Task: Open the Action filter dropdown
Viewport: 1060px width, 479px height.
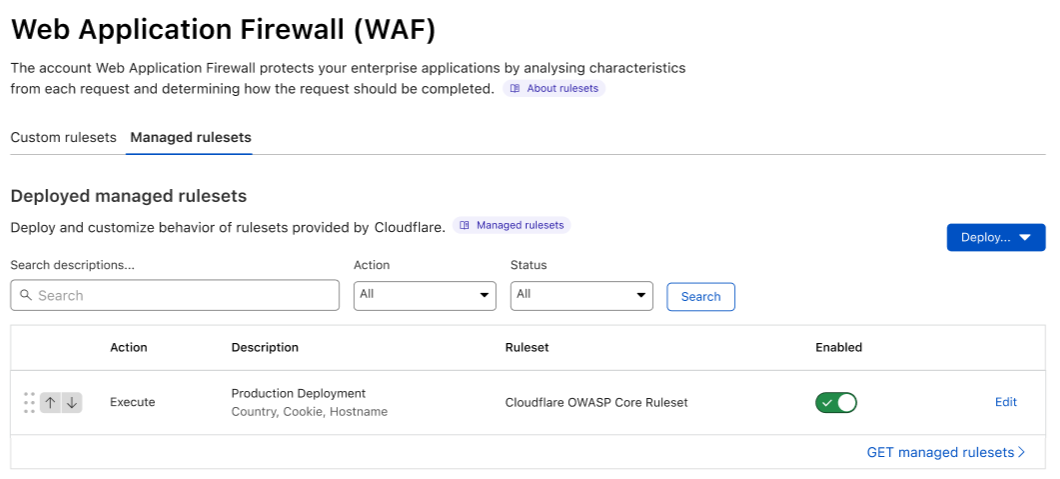Action: point(425,295)
